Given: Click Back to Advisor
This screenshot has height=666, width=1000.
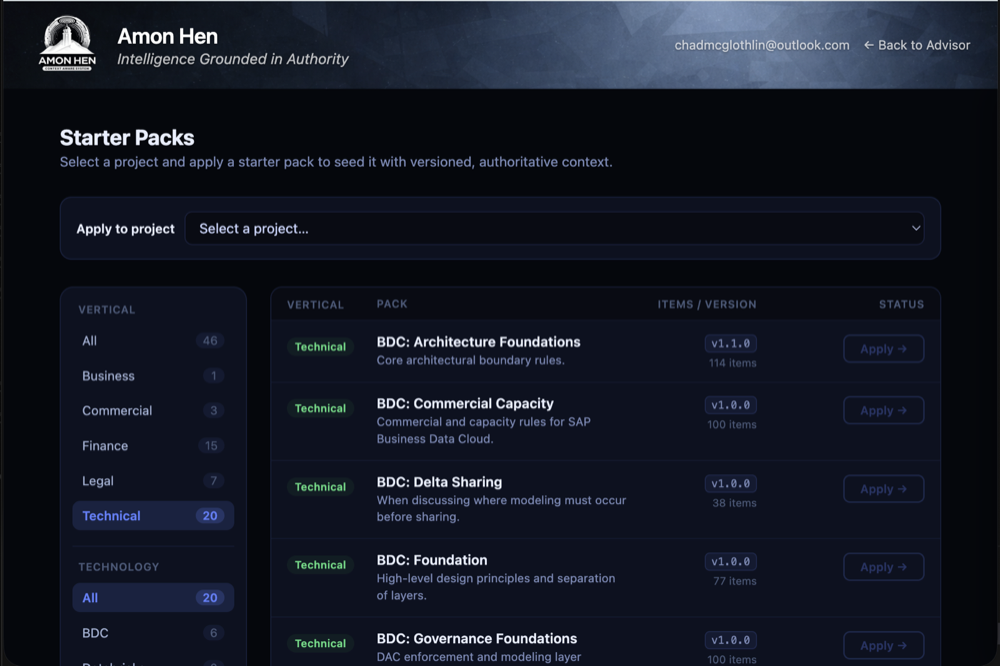Looking at the screenshot, I should pyautogui.click(x=917, y=45).
